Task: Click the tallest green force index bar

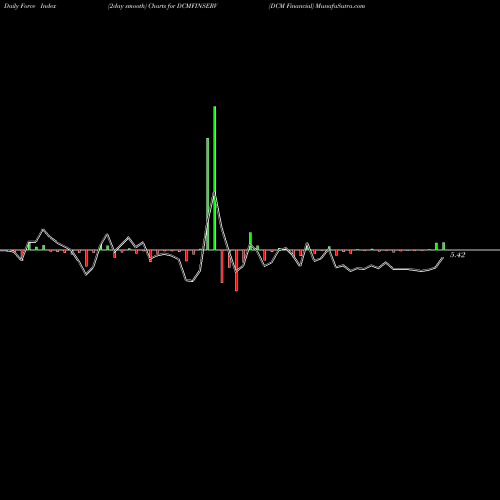Action: click(x=215, y=178)
